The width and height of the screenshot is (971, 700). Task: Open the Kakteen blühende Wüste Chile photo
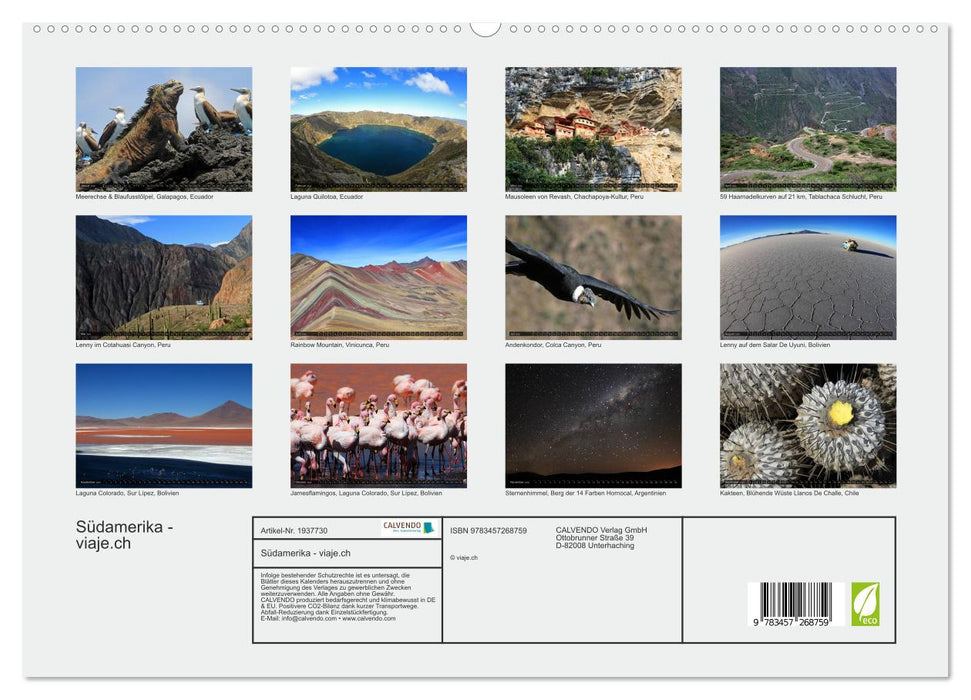click(809, 425)
